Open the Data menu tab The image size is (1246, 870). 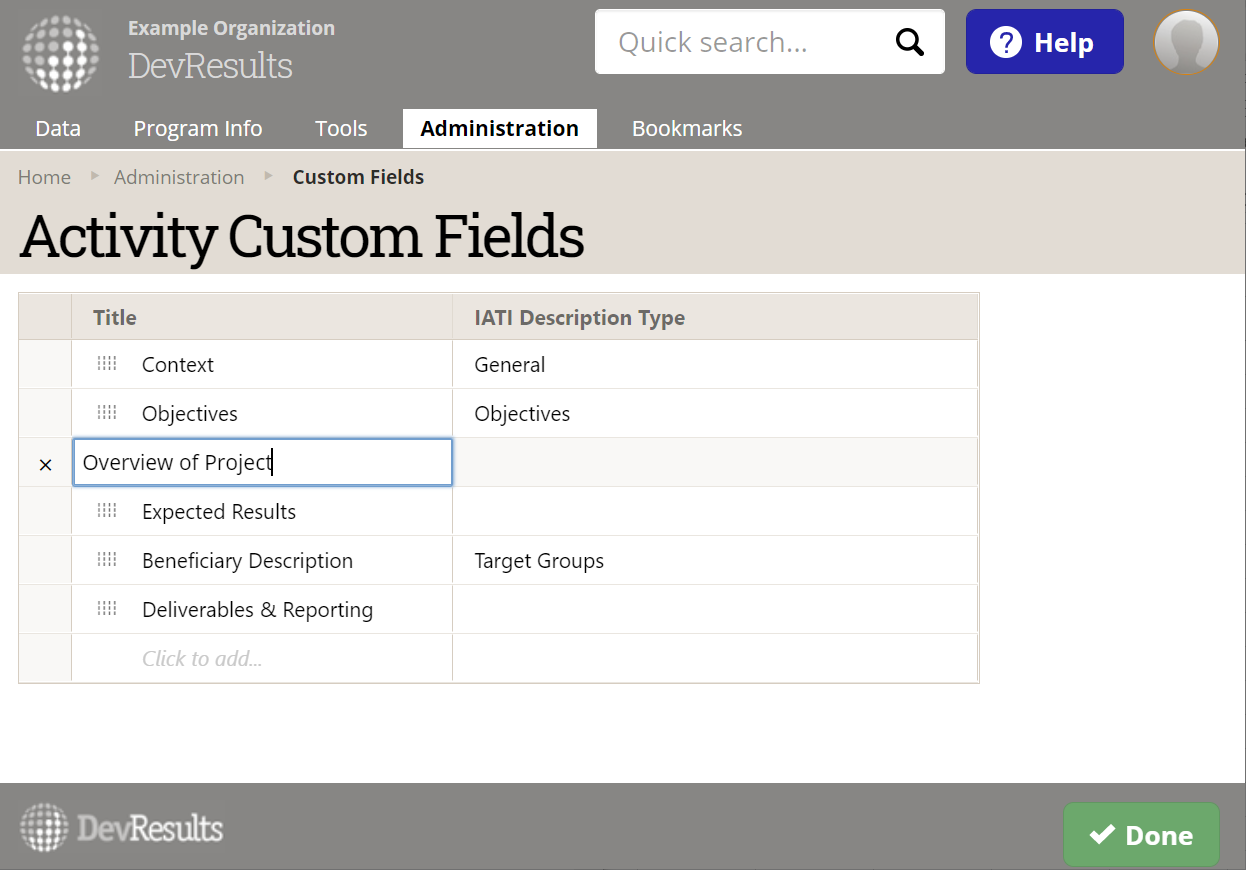pyautogui.click(x=58, y=129)
